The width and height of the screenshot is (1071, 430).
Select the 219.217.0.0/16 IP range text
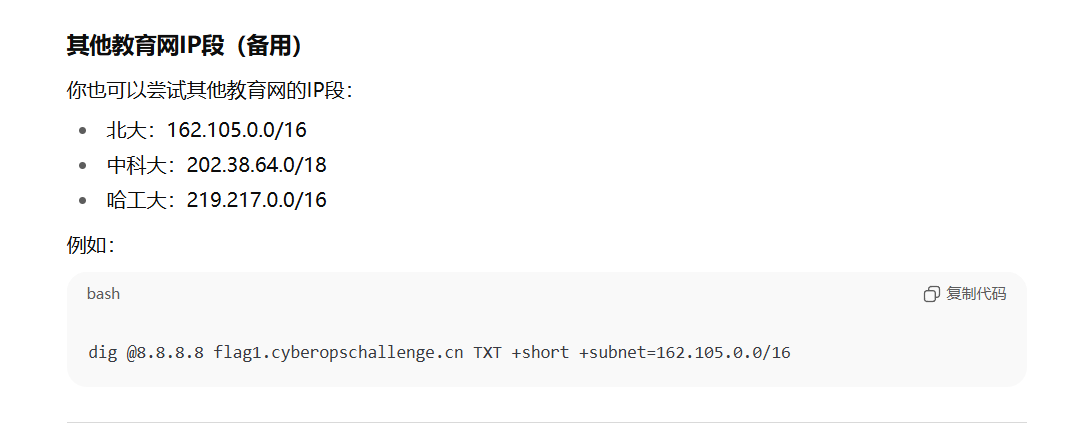point(256,200)
